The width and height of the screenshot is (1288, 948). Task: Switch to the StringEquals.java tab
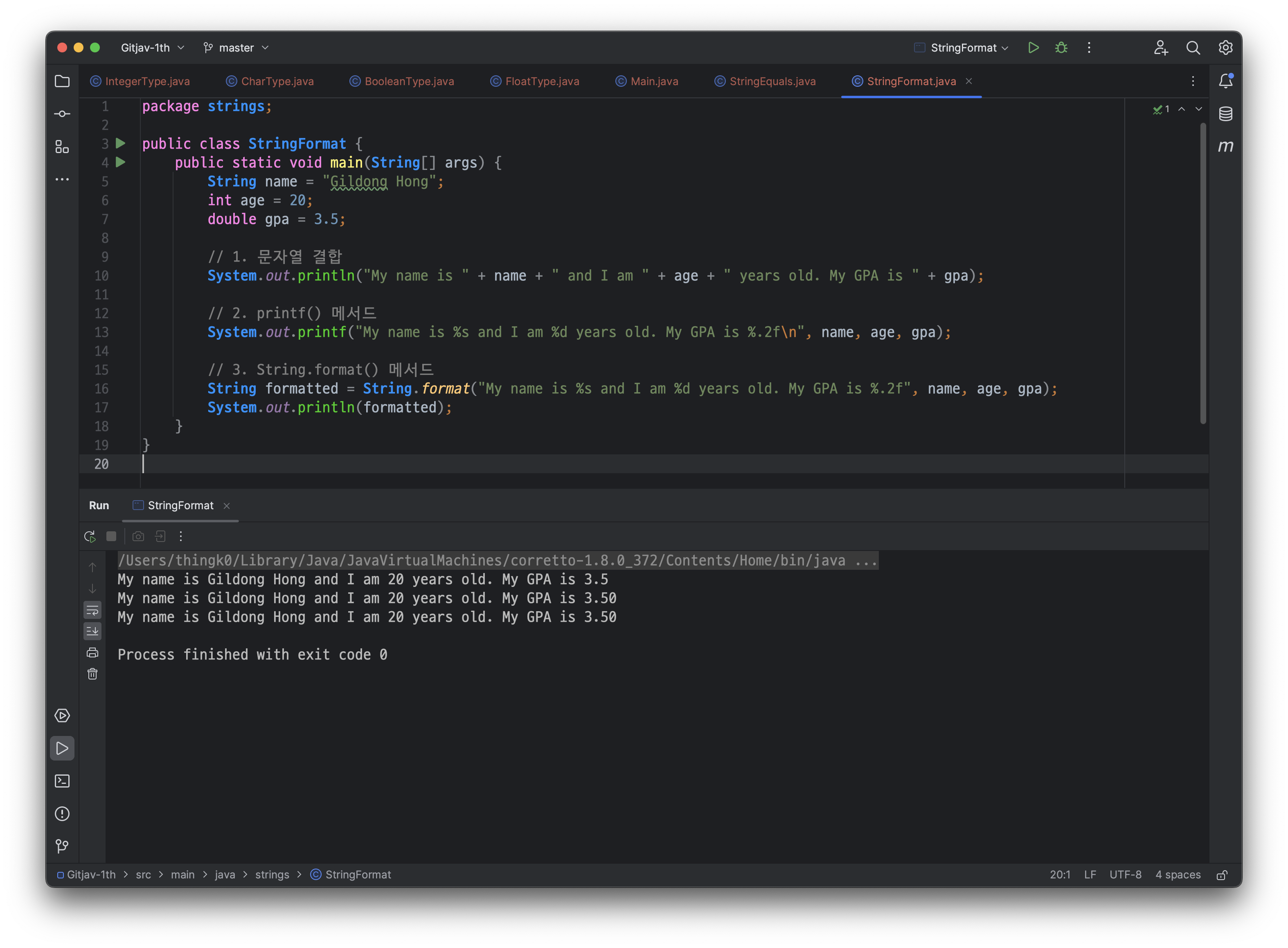pyautogui.click(x=772, y=81)
